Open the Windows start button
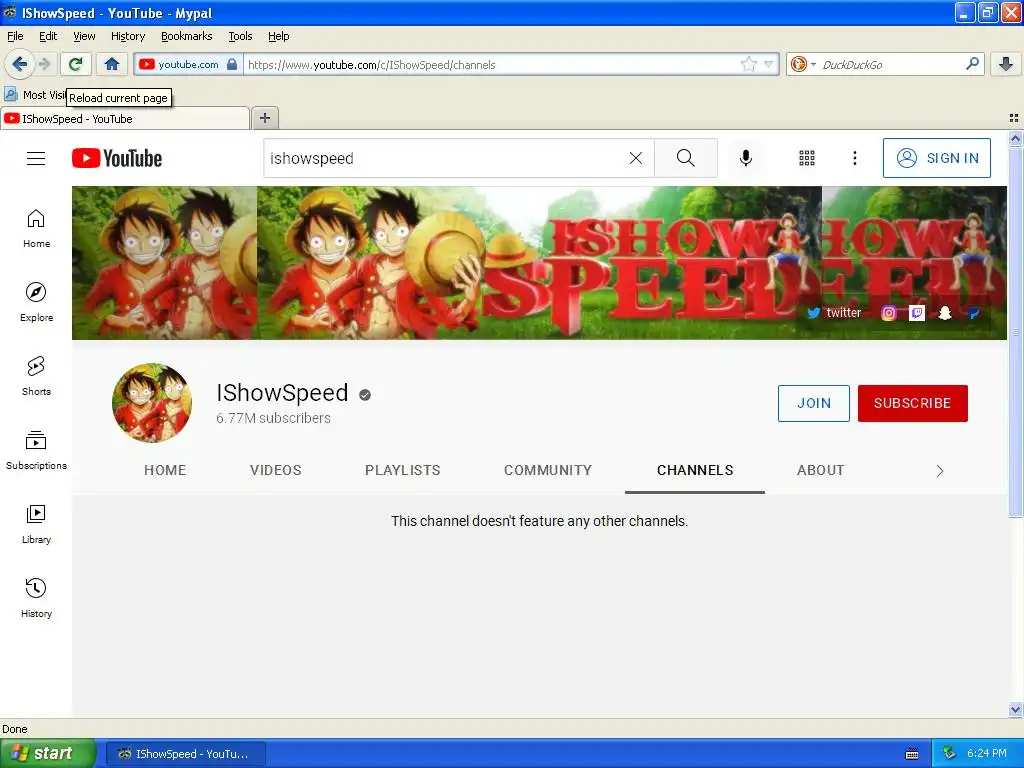Screen dimensions: 1024x768 tap(47, 753)
